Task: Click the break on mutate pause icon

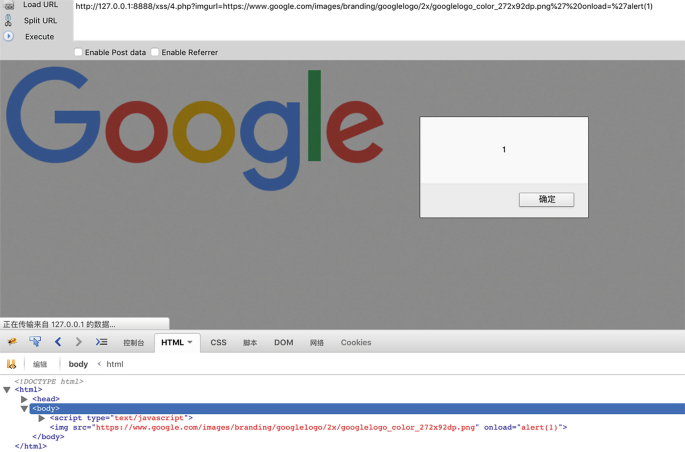Action: tap(11, 364)
